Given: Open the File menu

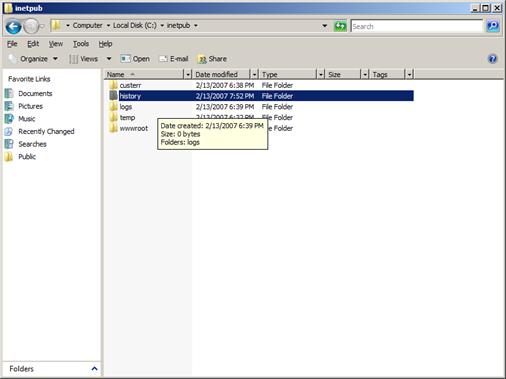Looking at the screenshot, I should click(x=12, y=44).
